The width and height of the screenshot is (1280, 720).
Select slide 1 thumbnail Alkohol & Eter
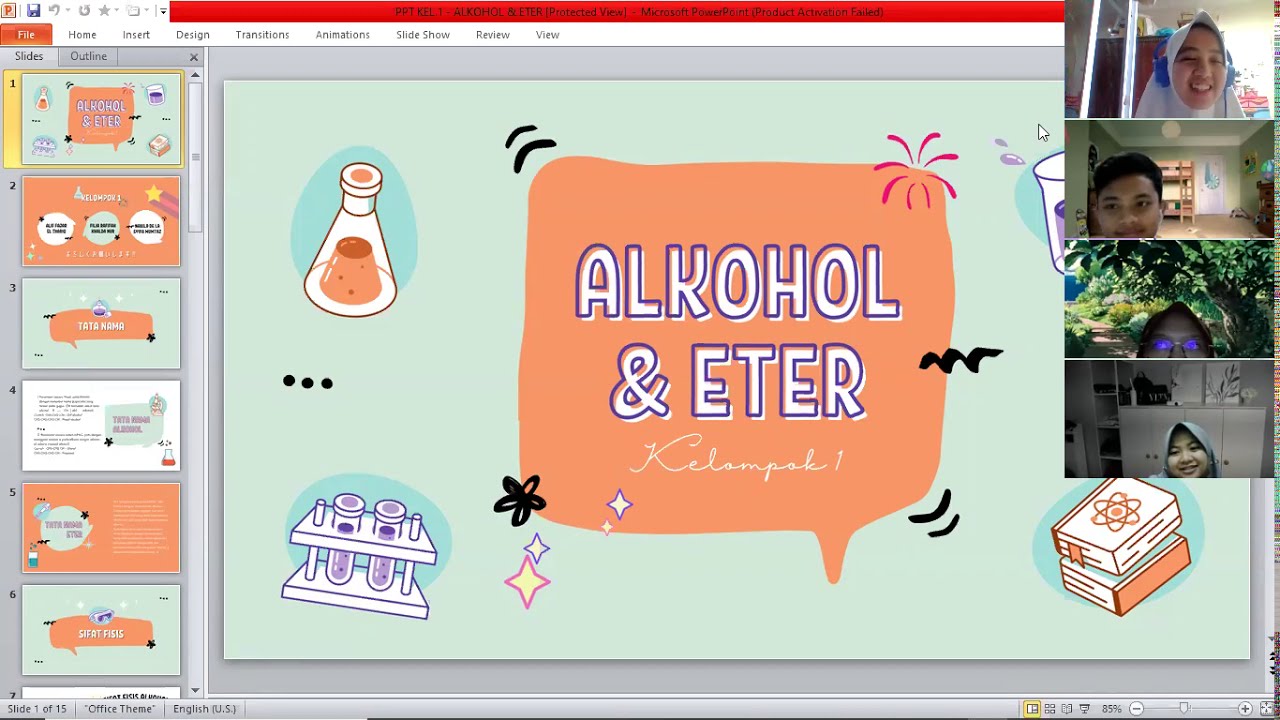point(101,119)
